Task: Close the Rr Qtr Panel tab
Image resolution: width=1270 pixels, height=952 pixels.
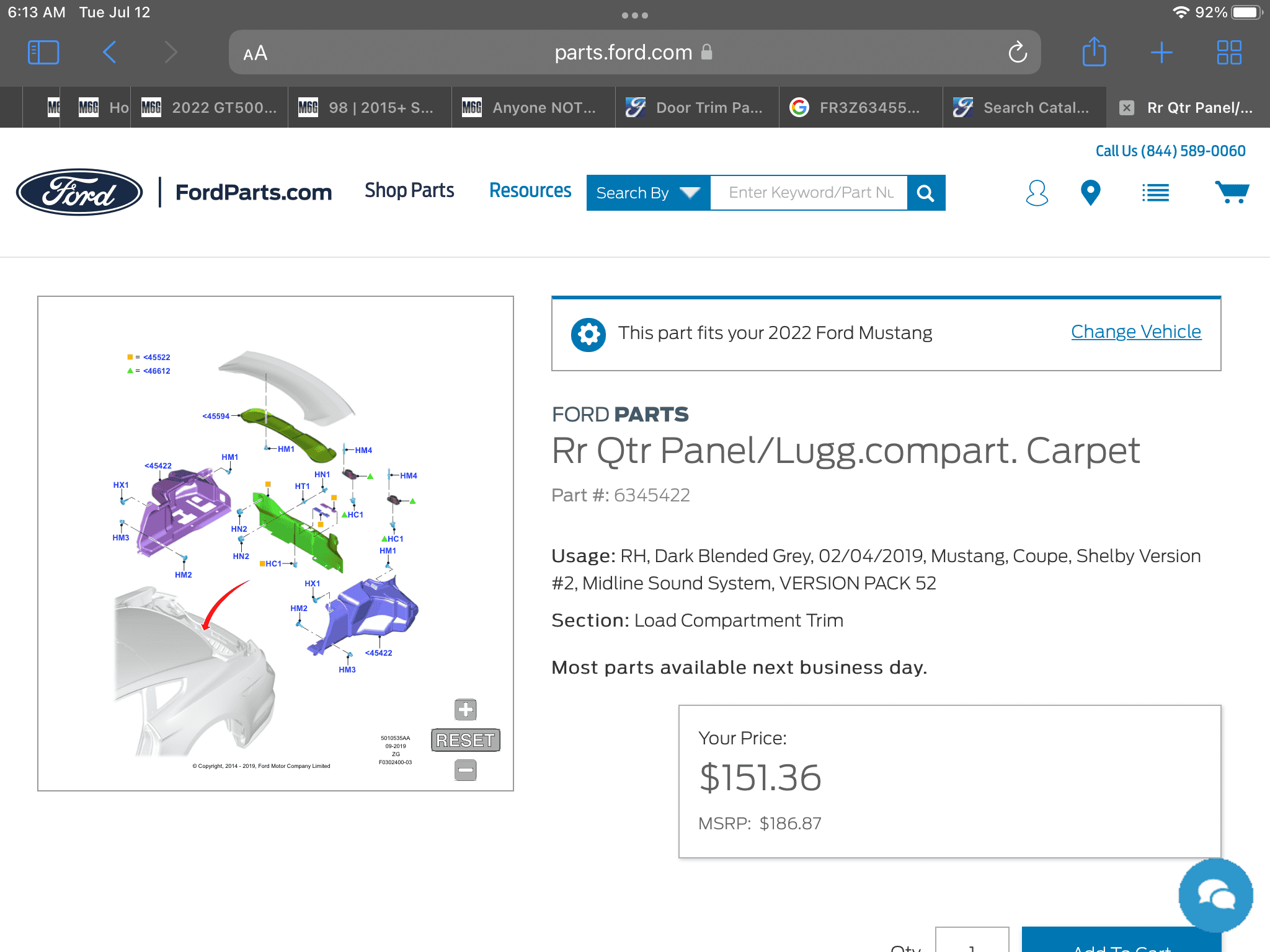Action: pyautogui.click(x=1127, y=108)
